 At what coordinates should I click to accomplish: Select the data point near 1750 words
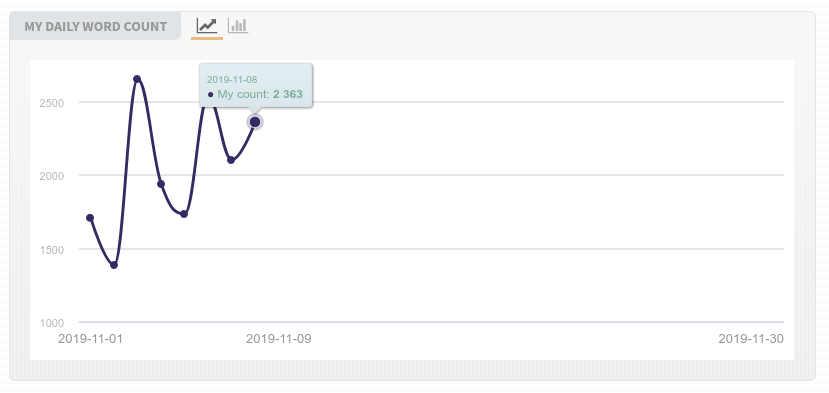(184, 214)
